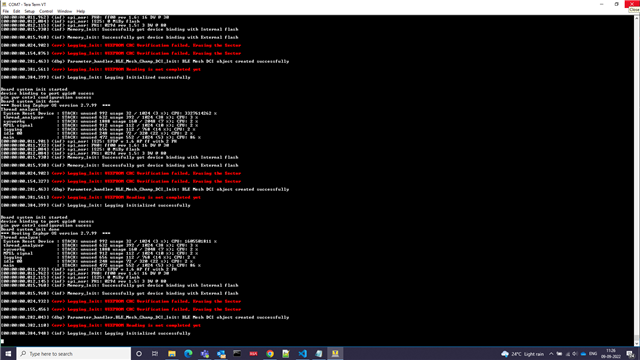The height and width of the screenshot is (360, 640).
Task: Click the battery tray icon
Action: click(559, 354)
